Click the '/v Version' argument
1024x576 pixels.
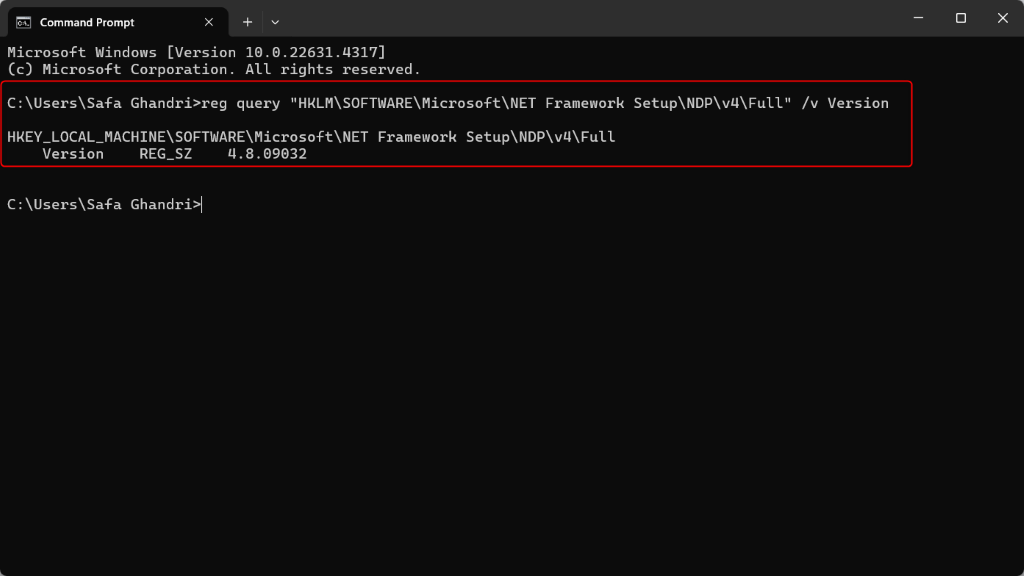click(x=845, y=103)
